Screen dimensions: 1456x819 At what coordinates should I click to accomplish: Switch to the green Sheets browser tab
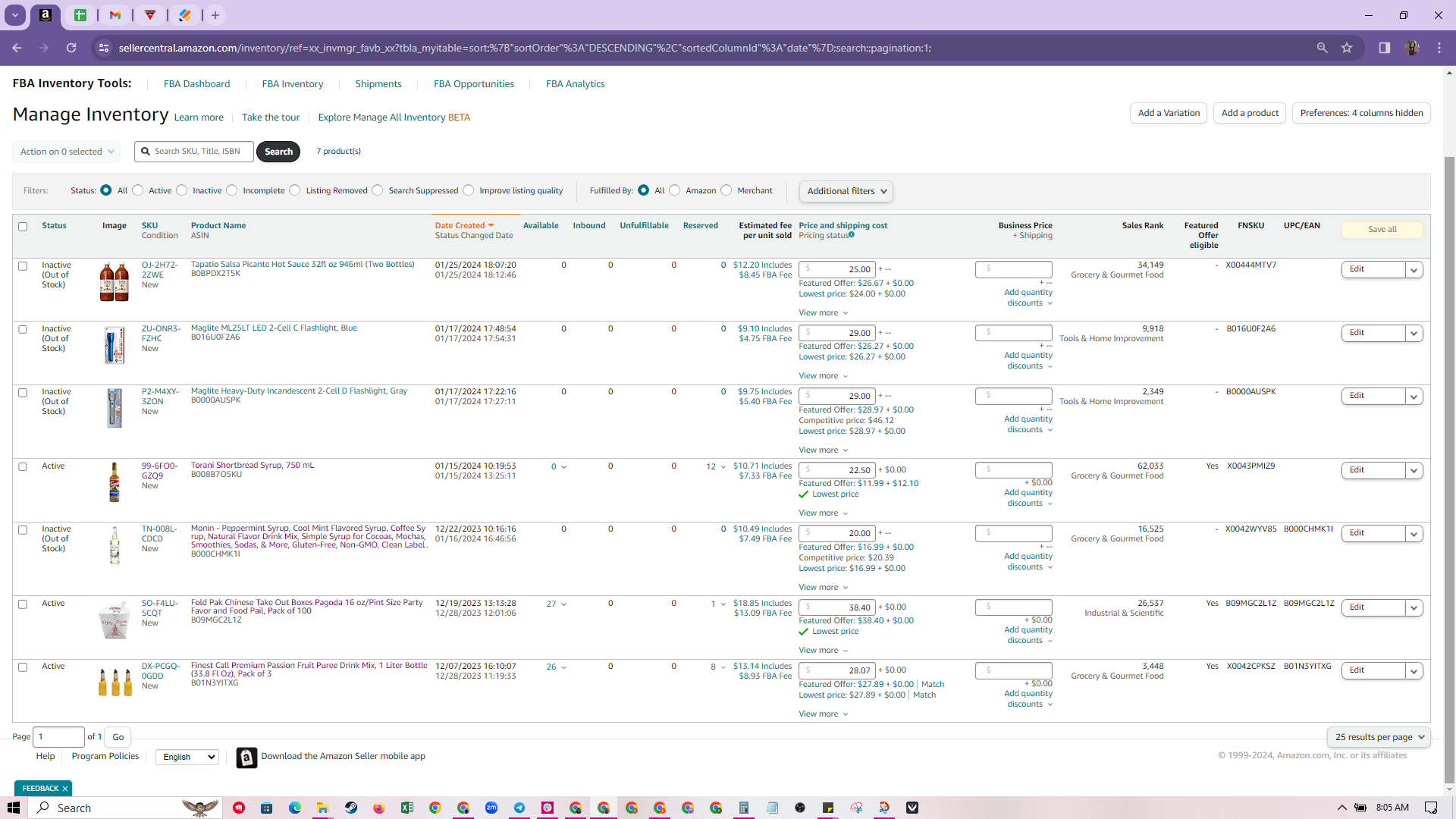80,15
